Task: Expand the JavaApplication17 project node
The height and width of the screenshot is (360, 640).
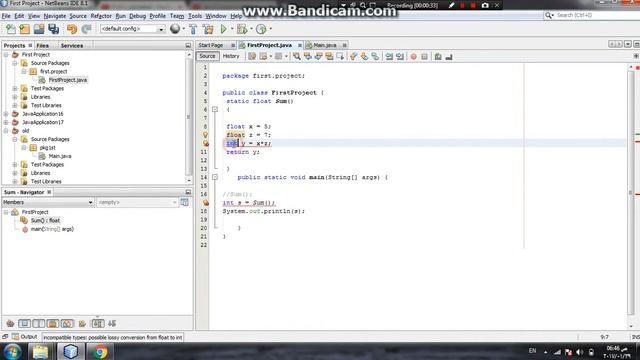Action: (x=6, y=122)
